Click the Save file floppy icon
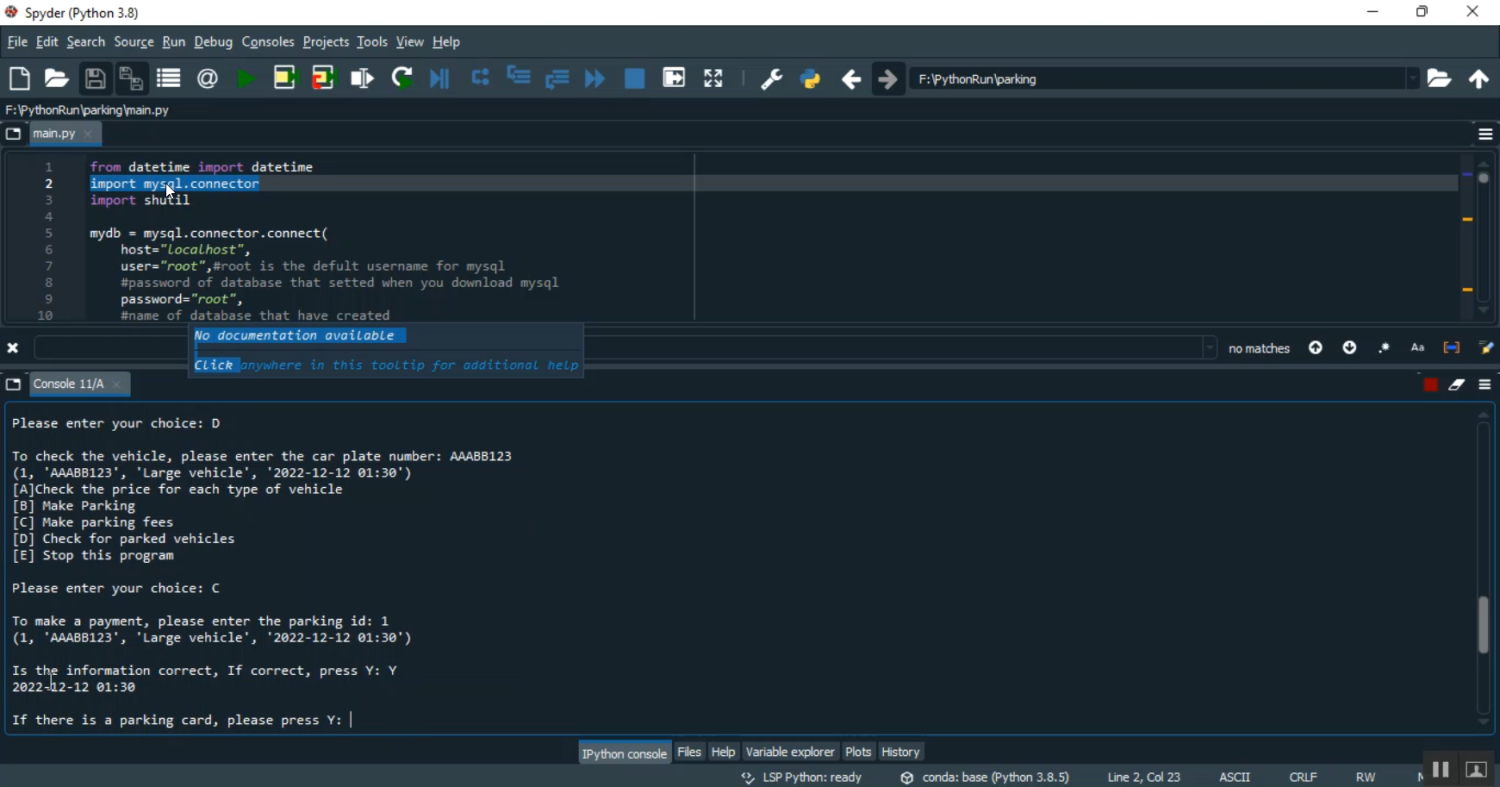Viewport: 1500px width, 787px height. click(95, 79)
